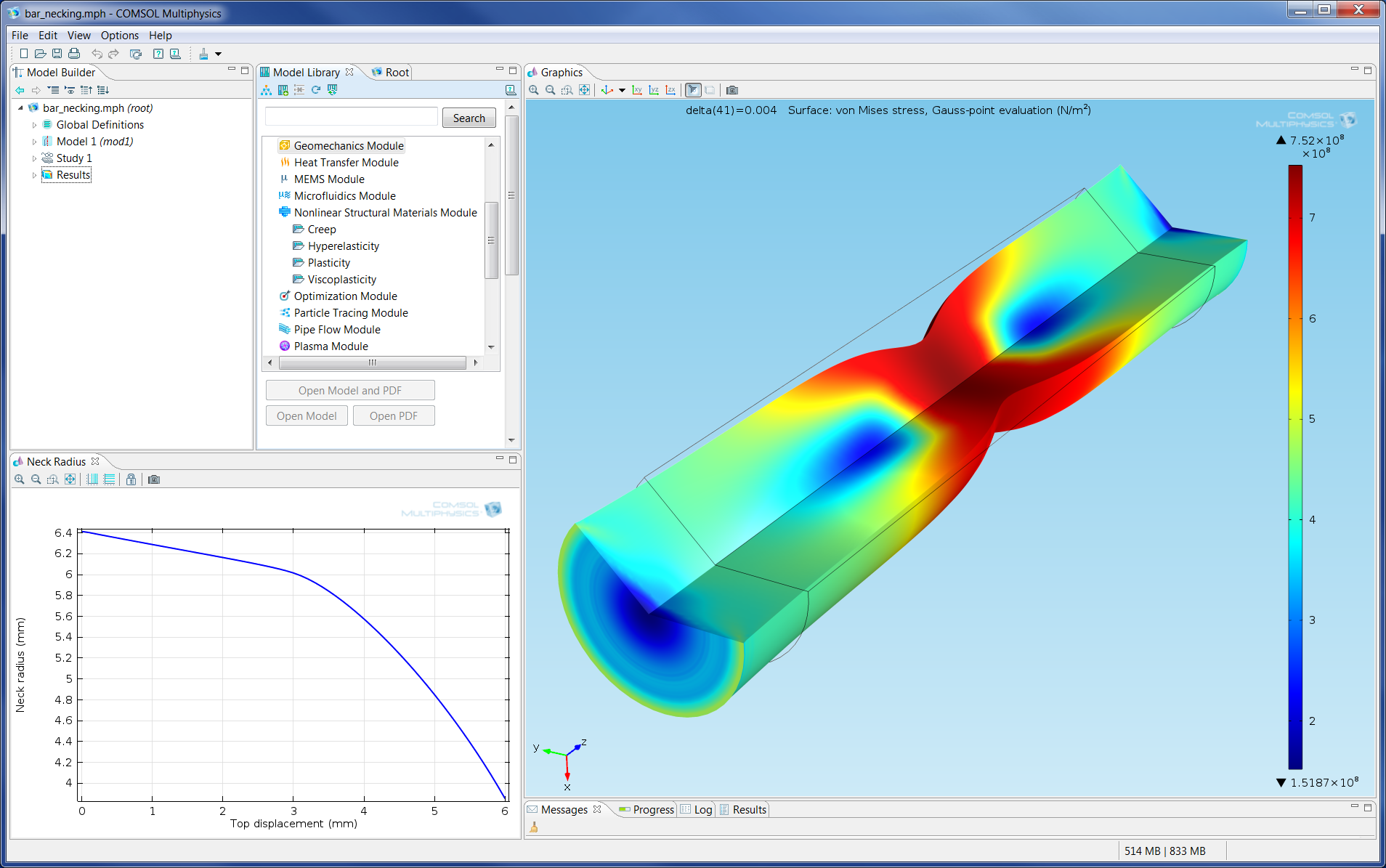Click the Collapse All icon in Model Library
The height and width of the screenshot is (868, 1386).
pyautogui.click(x=299, y=90)
